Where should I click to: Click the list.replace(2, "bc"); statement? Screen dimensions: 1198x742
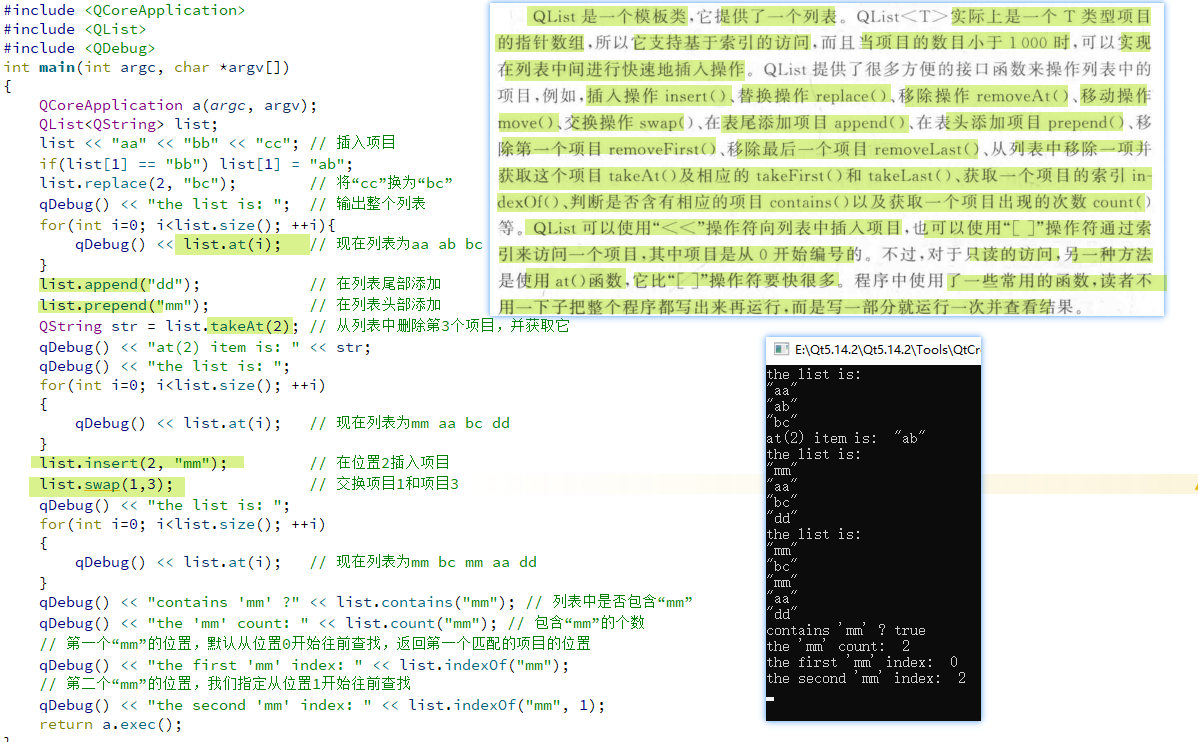pos(138,183)
